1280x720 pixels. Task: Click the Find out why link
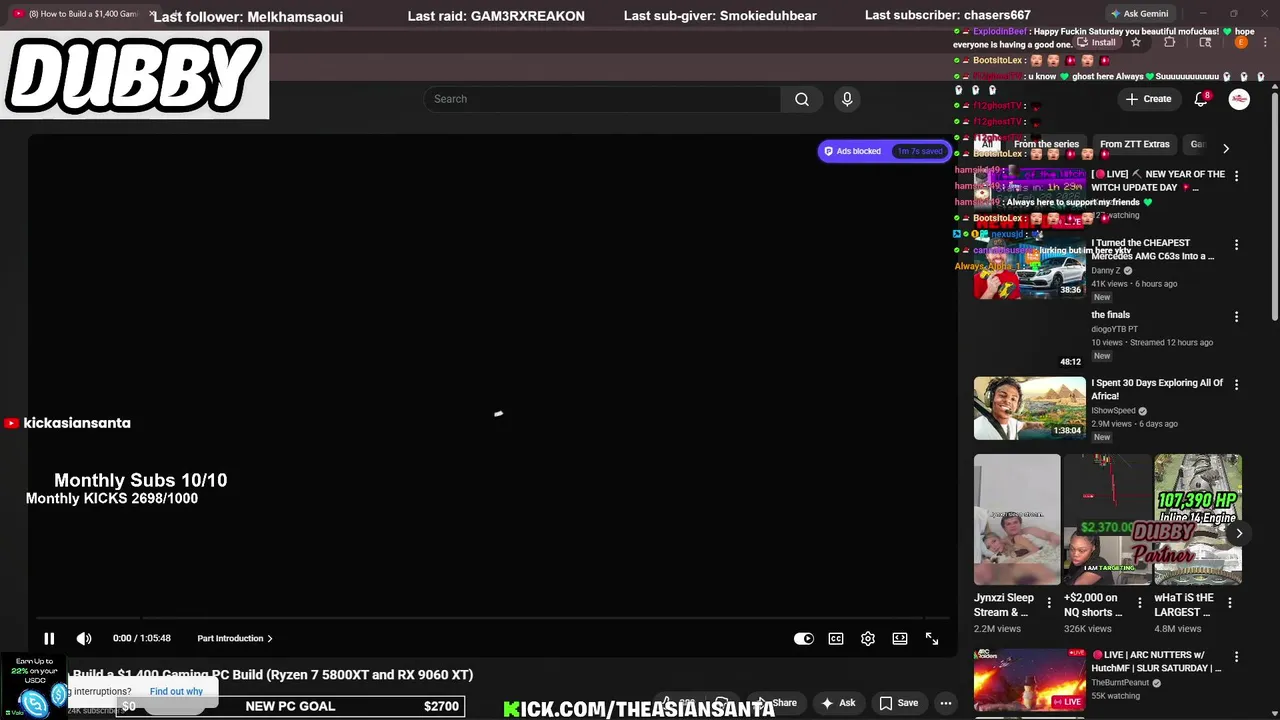pyautogui.click(x=176, y=691)
